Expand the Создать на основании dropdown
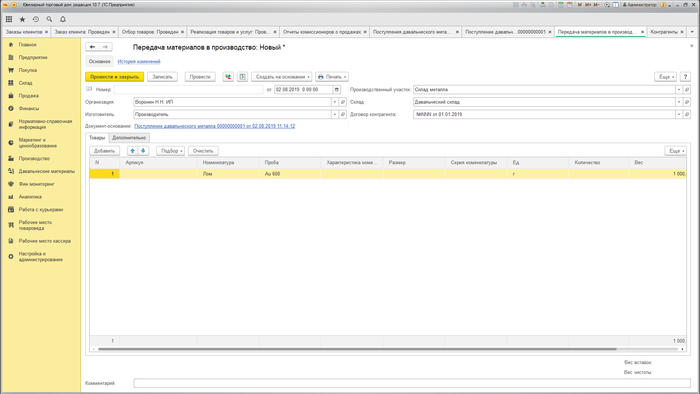Image resolution: width=700 pixels, height=394 pixels. tap(281, 77)
